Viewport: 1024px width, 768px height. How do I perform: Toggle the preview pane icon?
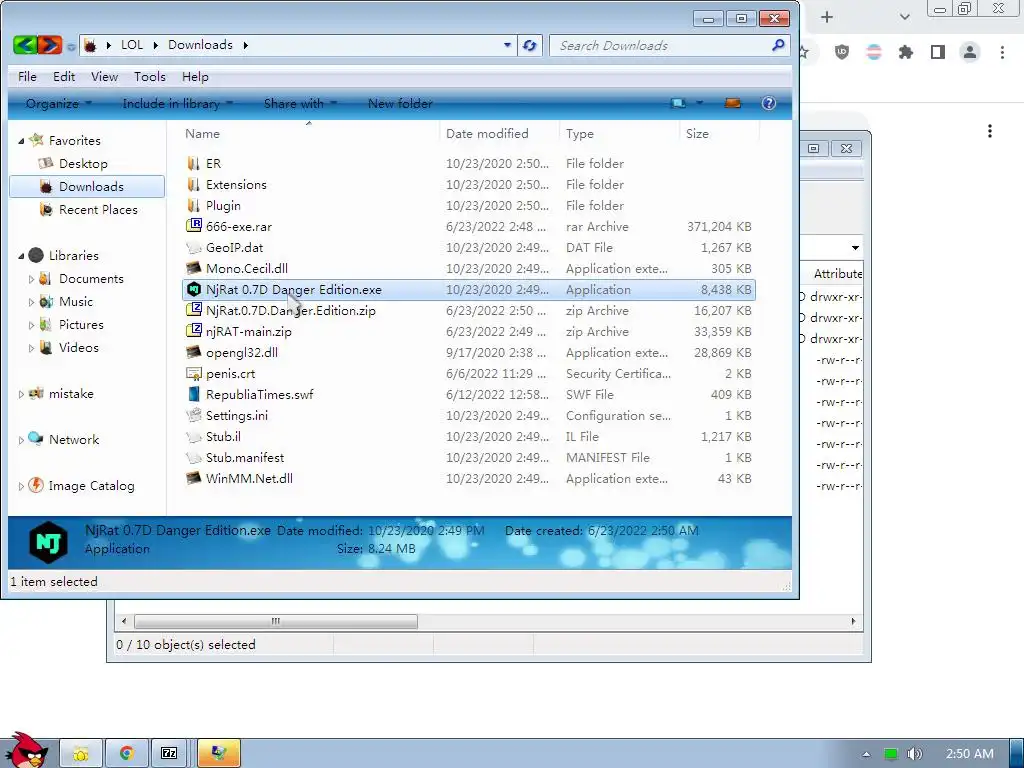click(733, 103)
